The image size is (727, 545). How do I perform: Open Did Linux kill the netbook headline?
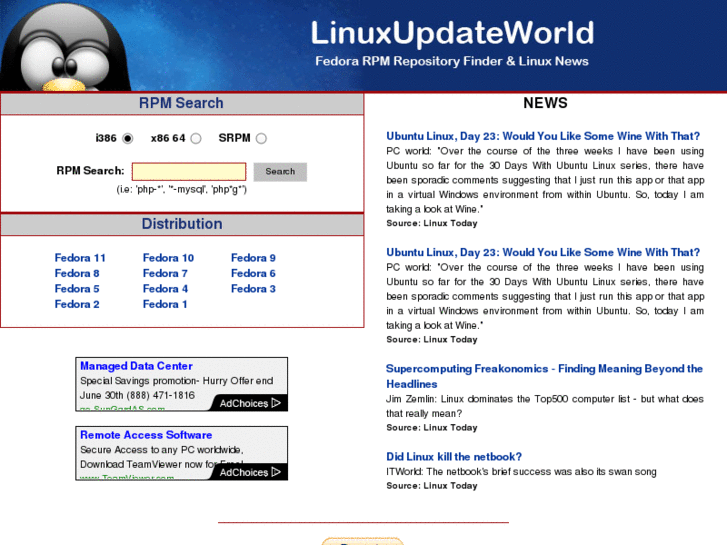point(454,457)
